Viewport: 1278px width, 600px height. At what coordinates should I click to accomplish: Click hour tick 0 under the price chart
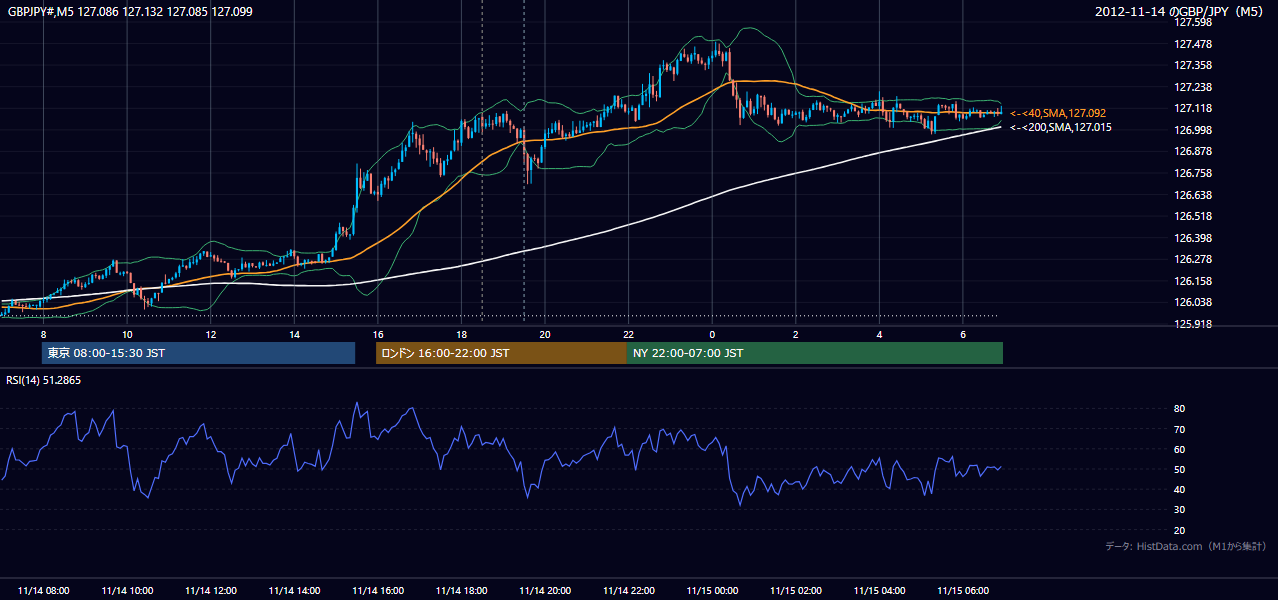[x=712, y=334]
